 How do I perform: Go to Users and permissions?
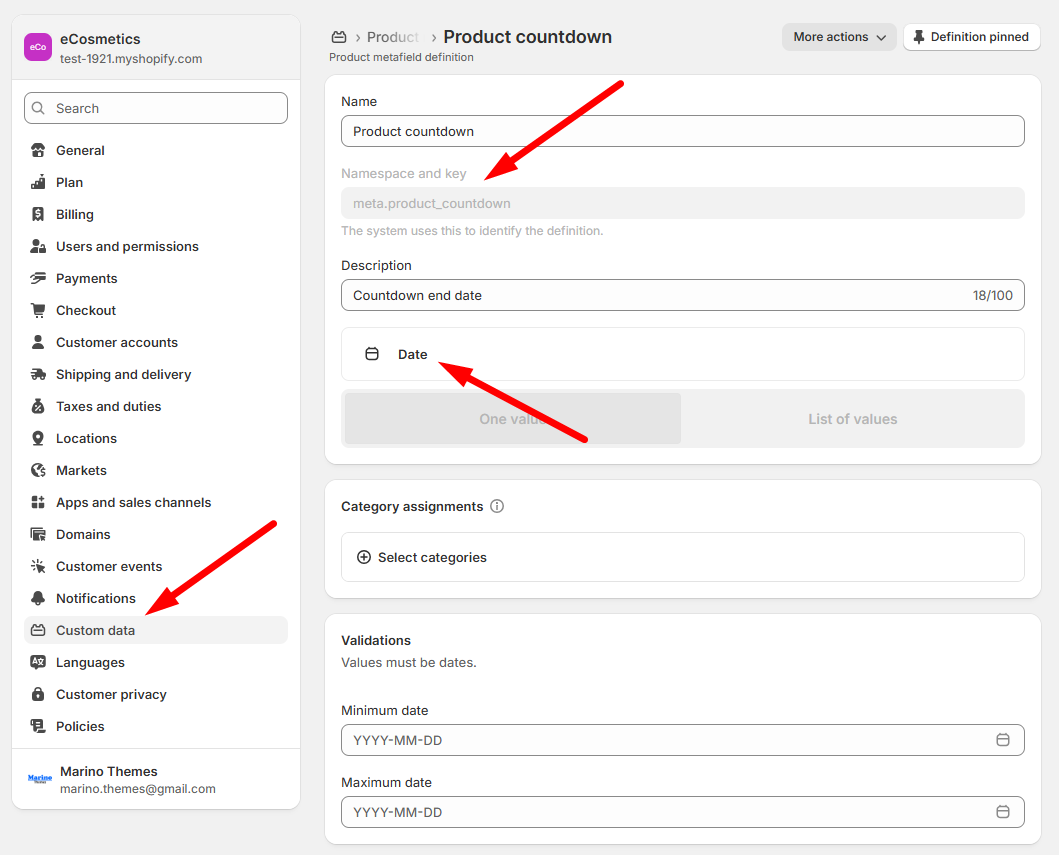(156, 247)
